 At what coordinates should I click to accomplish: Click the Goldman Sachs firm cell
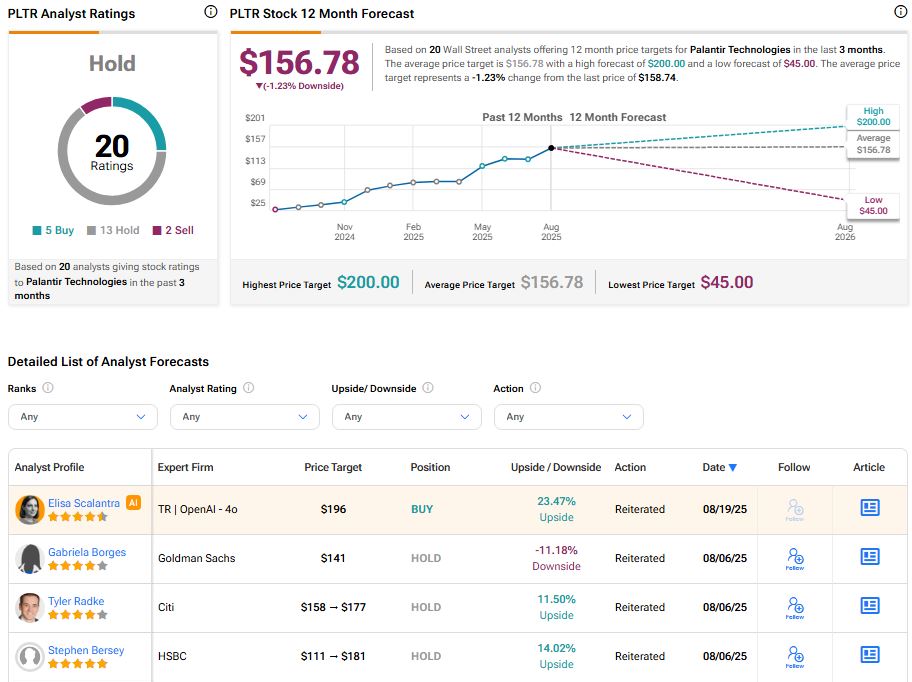197,558
